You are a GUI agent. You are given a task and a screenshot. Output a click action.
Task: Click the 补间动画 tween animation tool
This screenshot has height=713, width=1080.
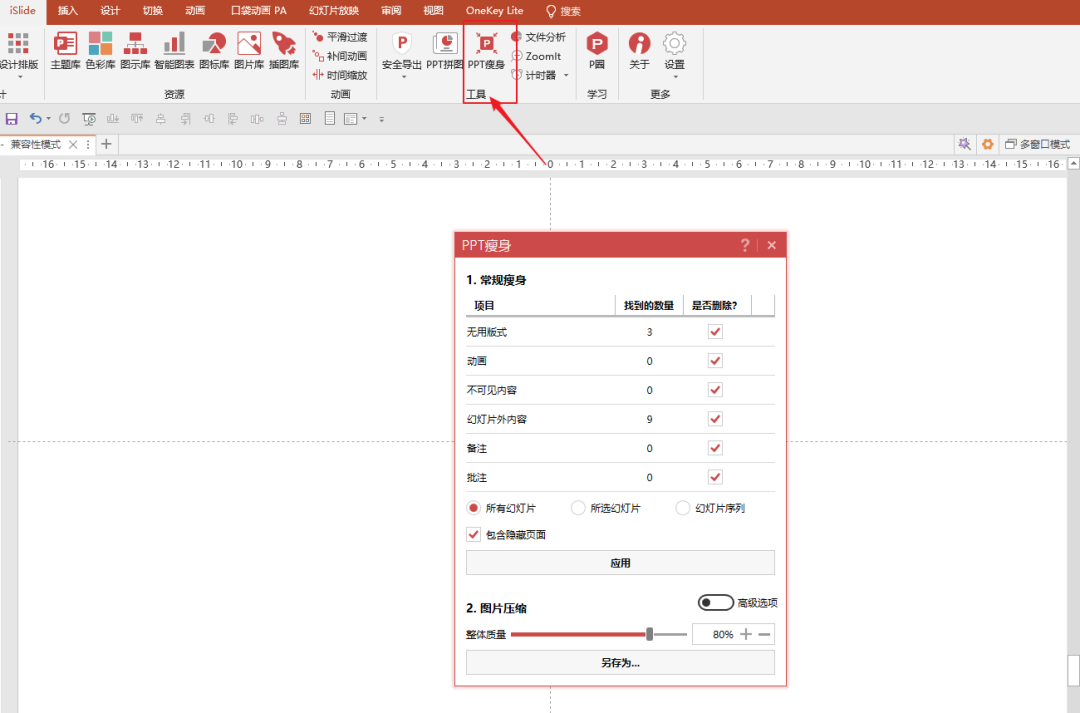(340, 56)
